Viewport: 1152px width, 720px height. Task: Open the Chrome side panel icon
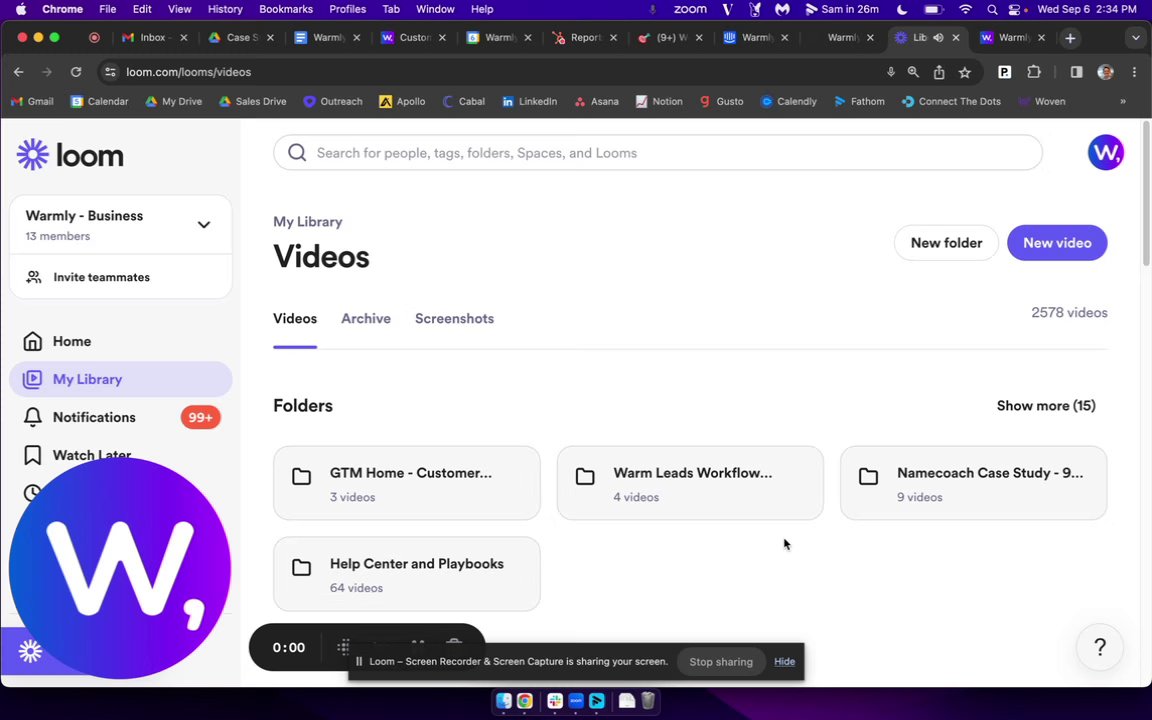(1076, 72)
